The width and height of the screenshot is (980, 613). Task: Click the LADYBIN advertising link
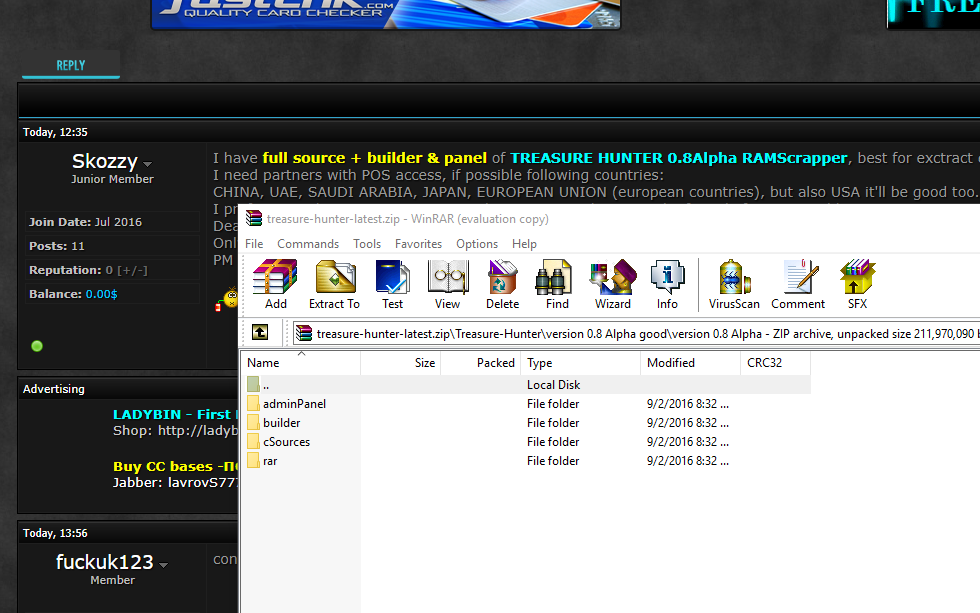click(175, 414)
